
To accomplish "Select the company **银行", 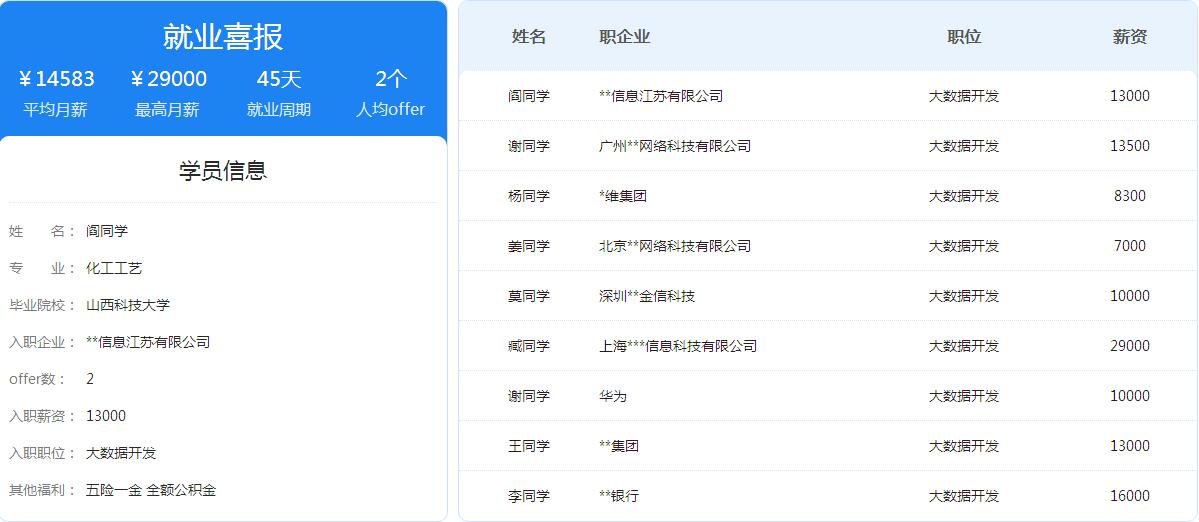I will [619, 496].
